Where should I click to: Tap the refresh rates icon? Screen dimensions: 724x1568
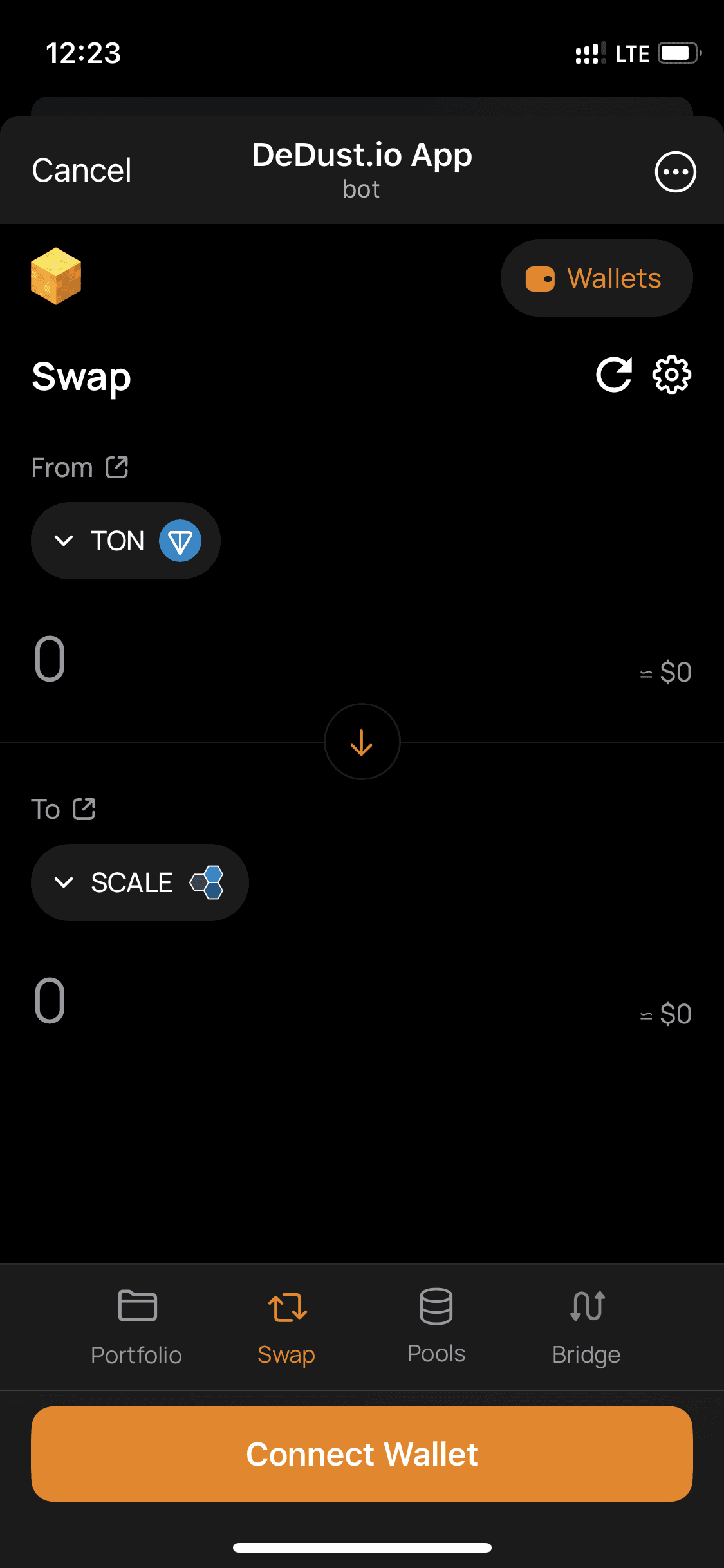614,375
